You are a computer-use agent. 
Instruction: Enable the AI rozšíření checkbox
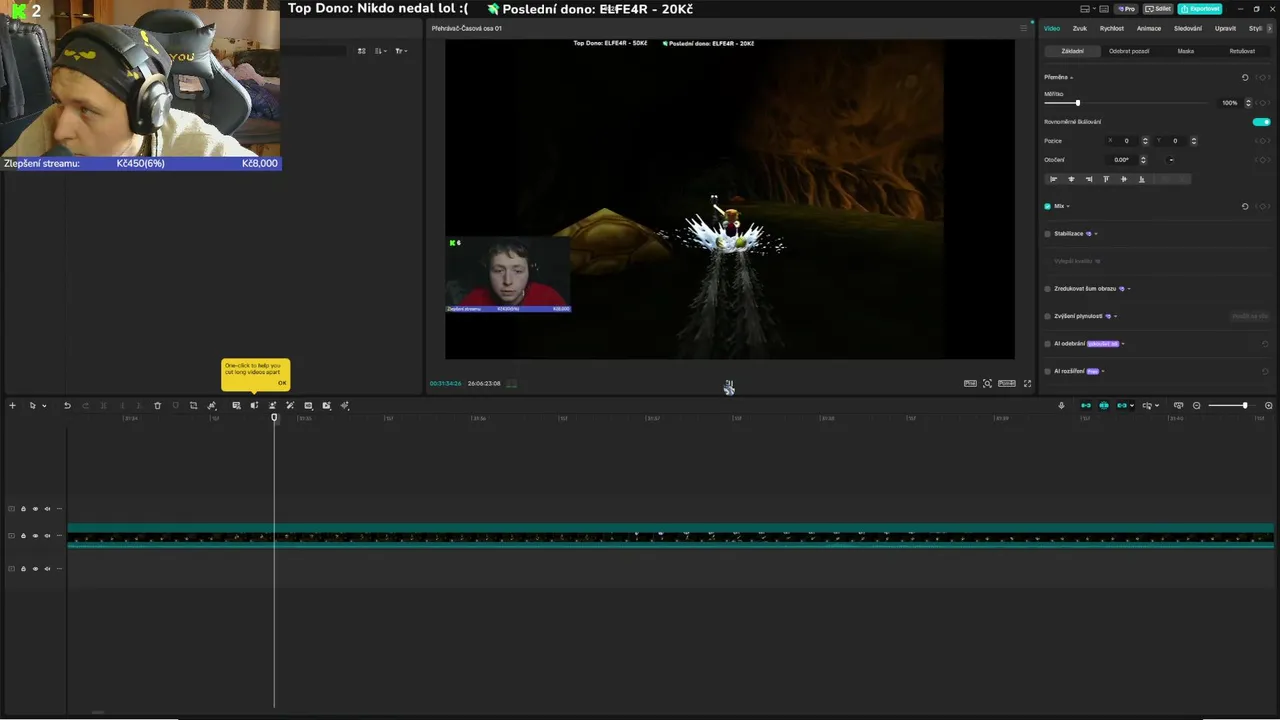tap(1047, 371)
